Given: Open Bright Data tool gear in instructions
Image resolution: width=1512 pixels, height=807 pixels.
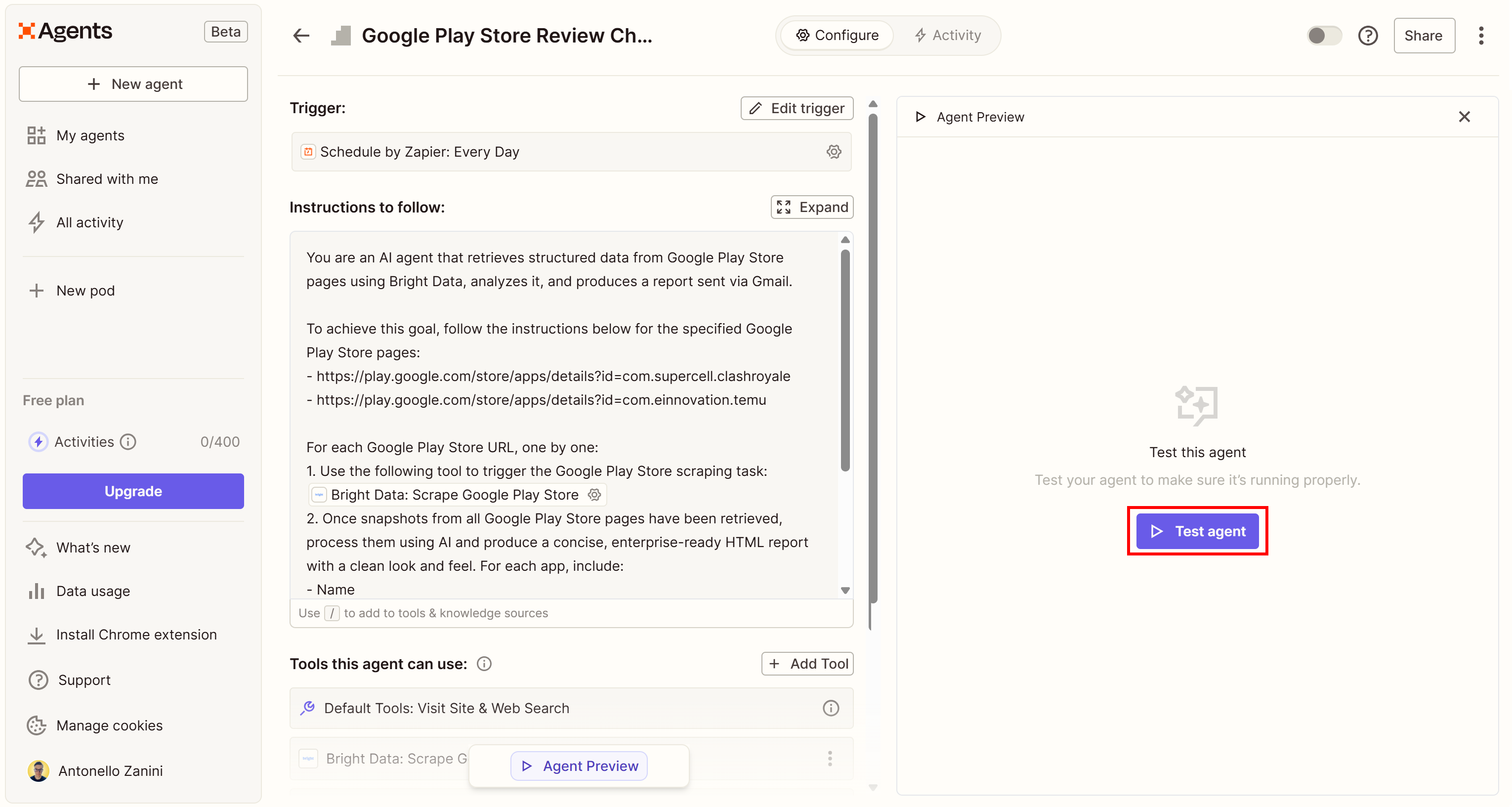Looking at the screenshot, I should point(594,495).
